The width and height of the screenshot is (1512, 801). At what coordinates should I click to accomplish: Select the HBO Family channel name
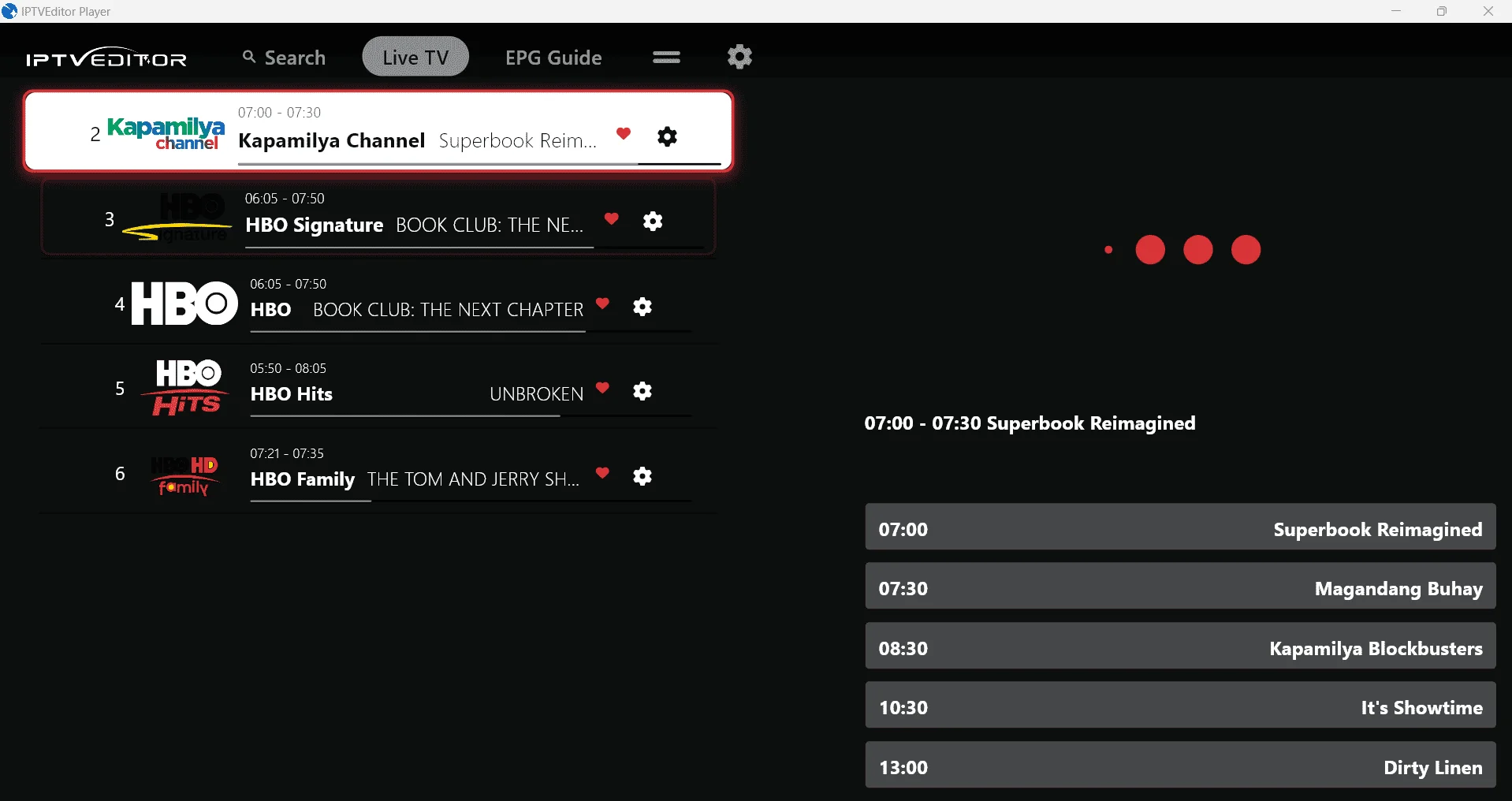coord(303,479)
